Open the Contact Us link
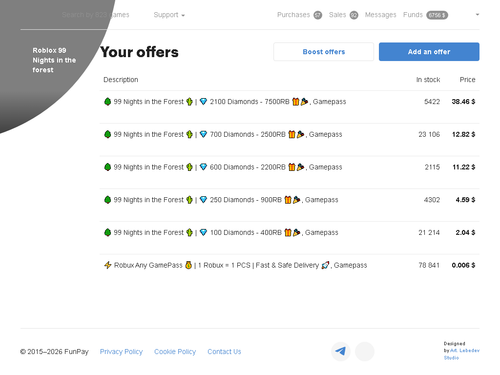 [224, 352]
